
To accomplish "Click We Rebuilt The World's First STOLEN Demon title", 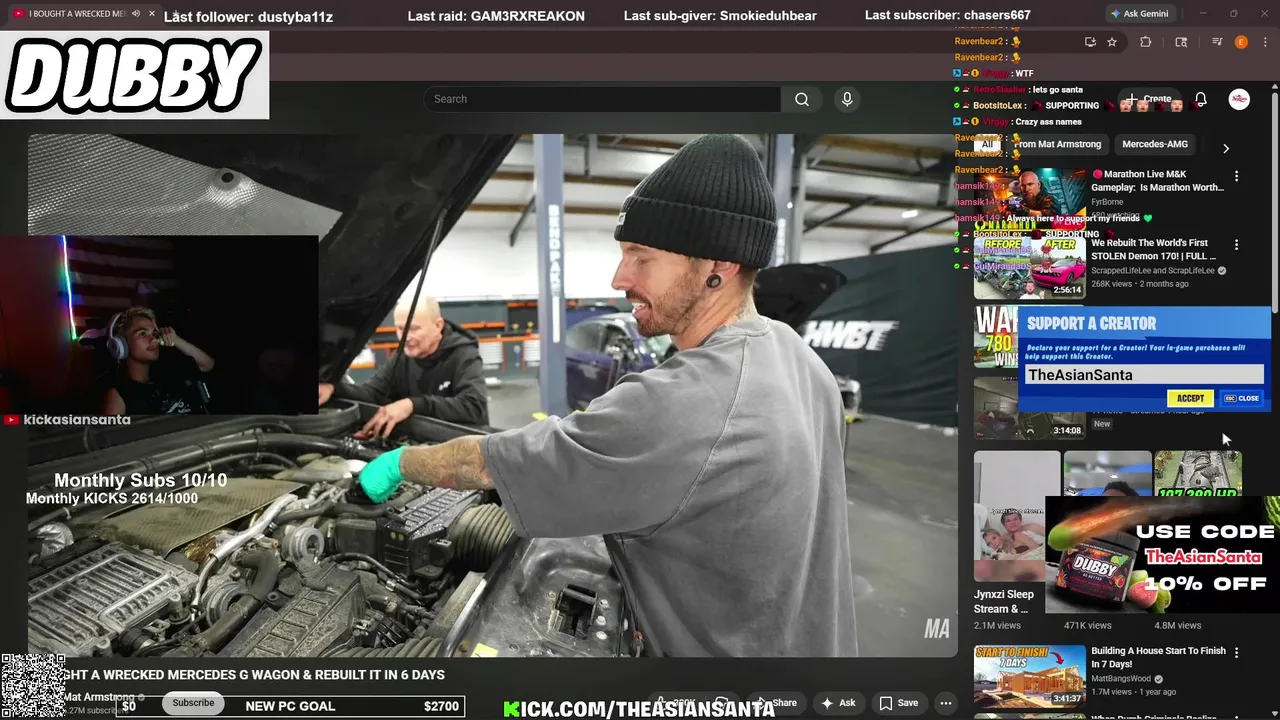I will tap(1153, 249).
